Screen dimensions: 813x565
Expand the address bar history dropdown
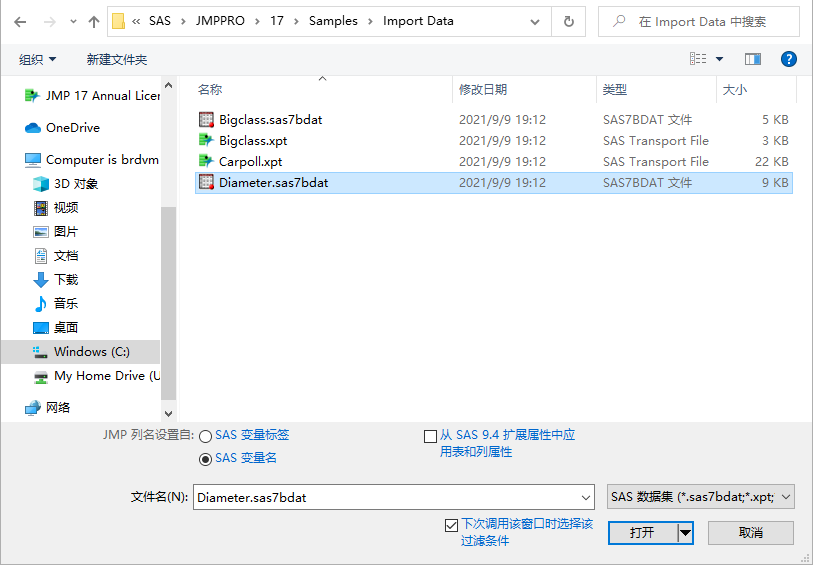pyautogui.click(x=535, y=22)
